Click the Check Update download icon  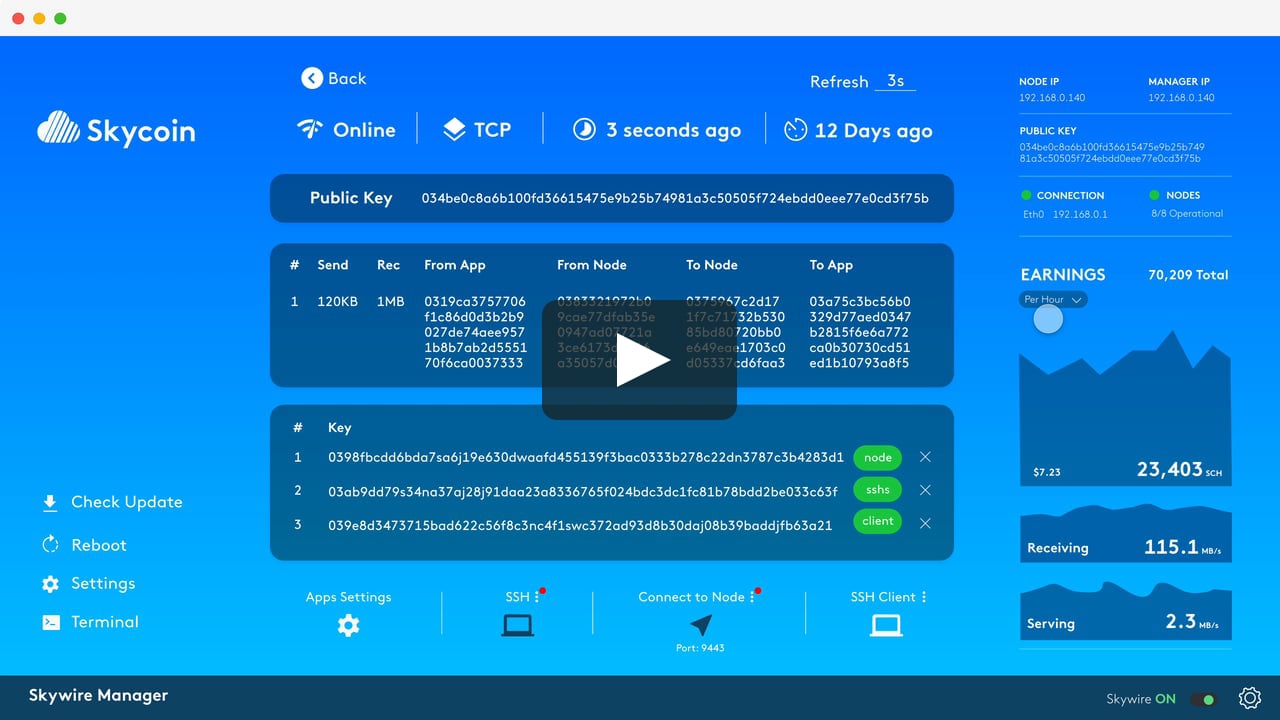point(50,503)
